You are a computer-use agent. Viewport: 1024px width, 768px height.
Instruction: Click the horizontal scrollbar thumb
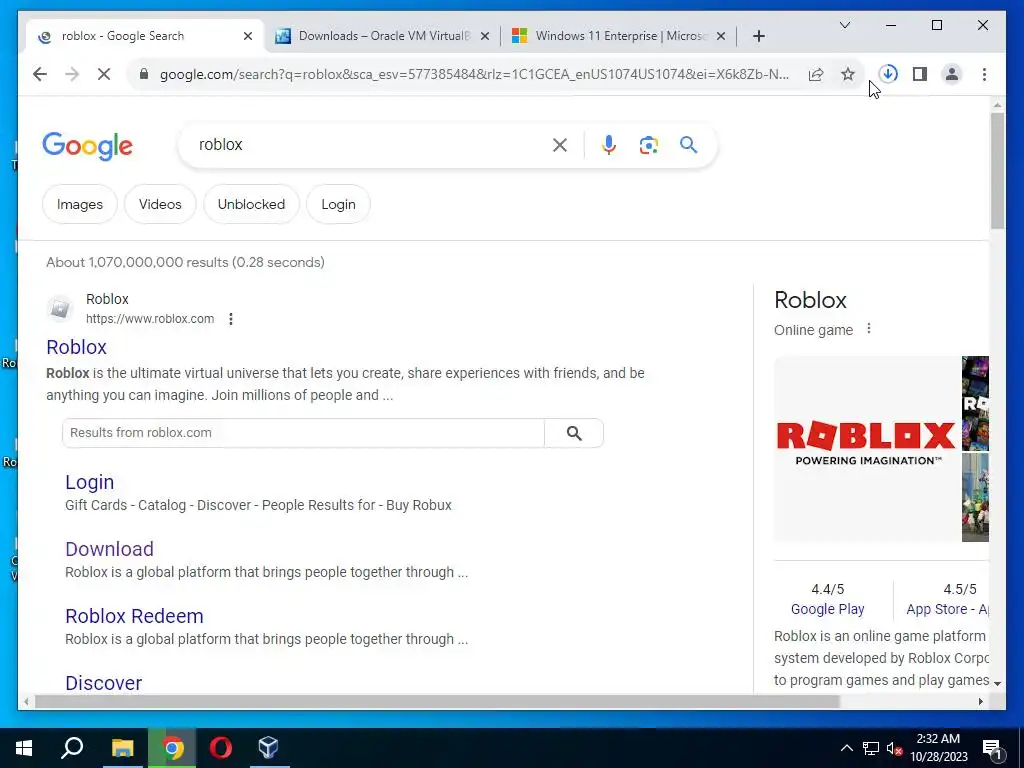[437, 702]
